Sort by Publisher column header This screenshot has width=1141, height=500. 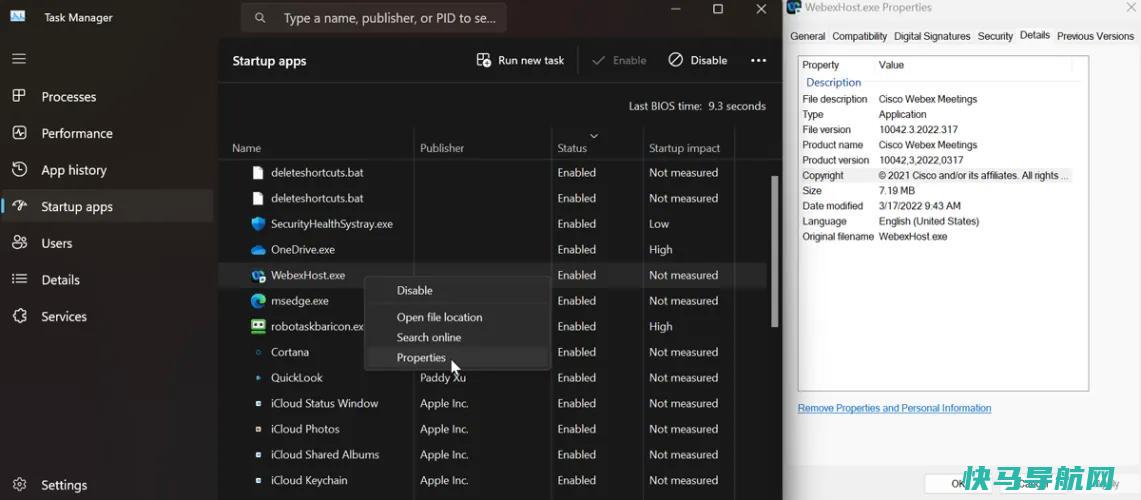(x=442, y=148)
